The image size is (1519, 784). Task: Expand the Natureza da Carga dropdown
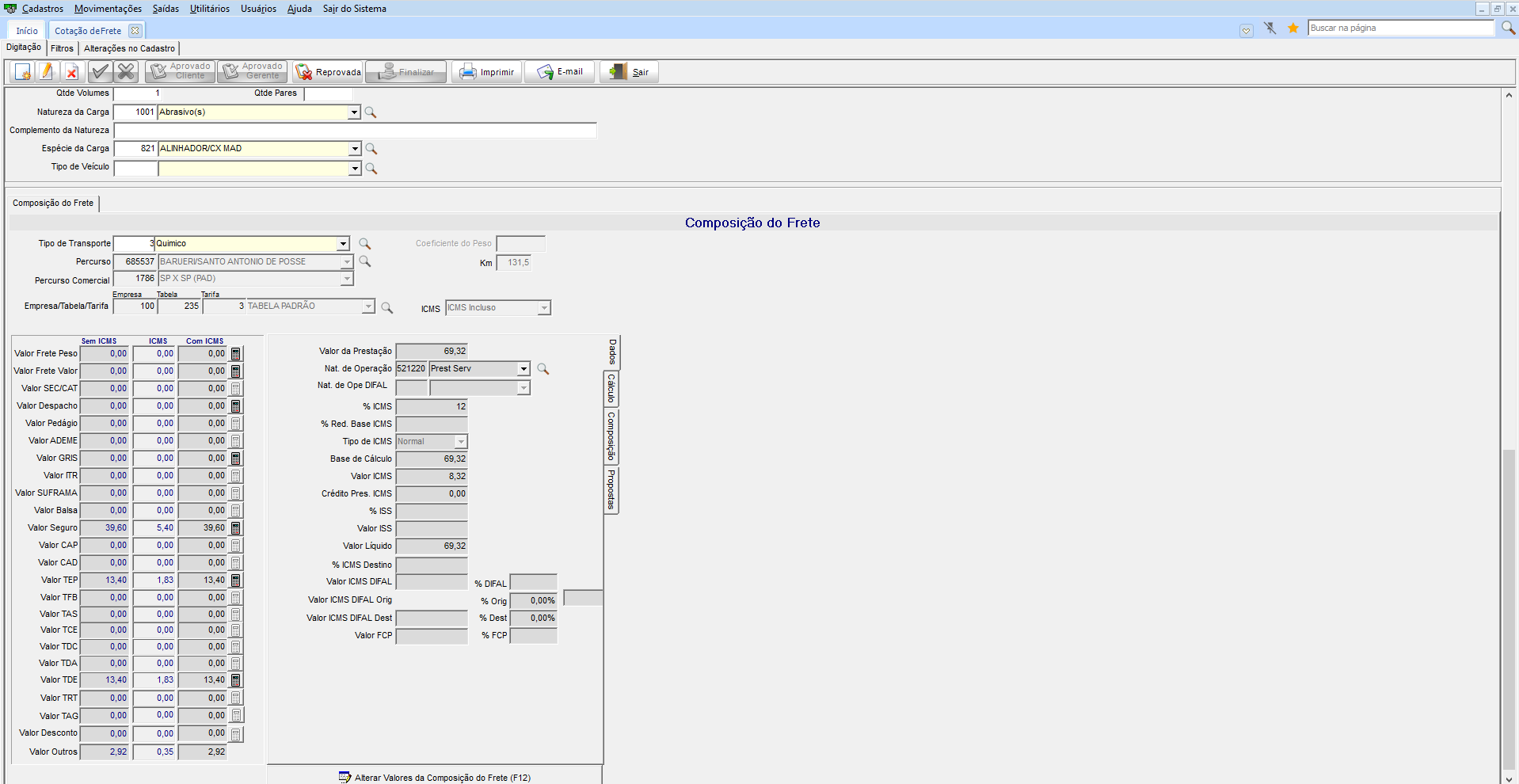tap(354, 112)
